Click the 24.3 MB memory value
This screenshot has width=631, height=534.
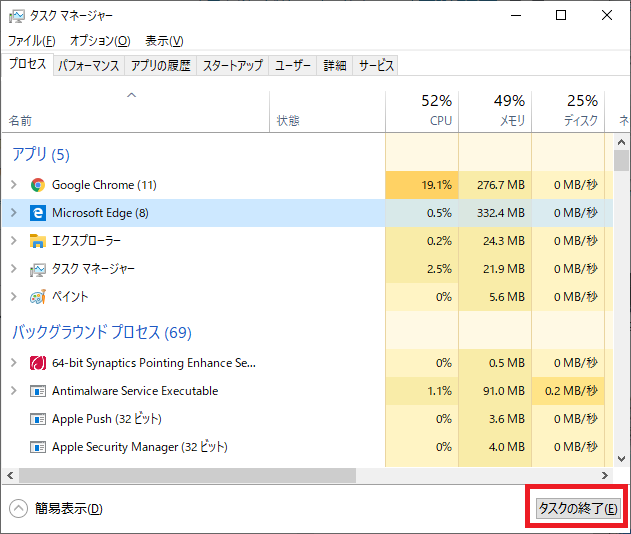[504, 241]
